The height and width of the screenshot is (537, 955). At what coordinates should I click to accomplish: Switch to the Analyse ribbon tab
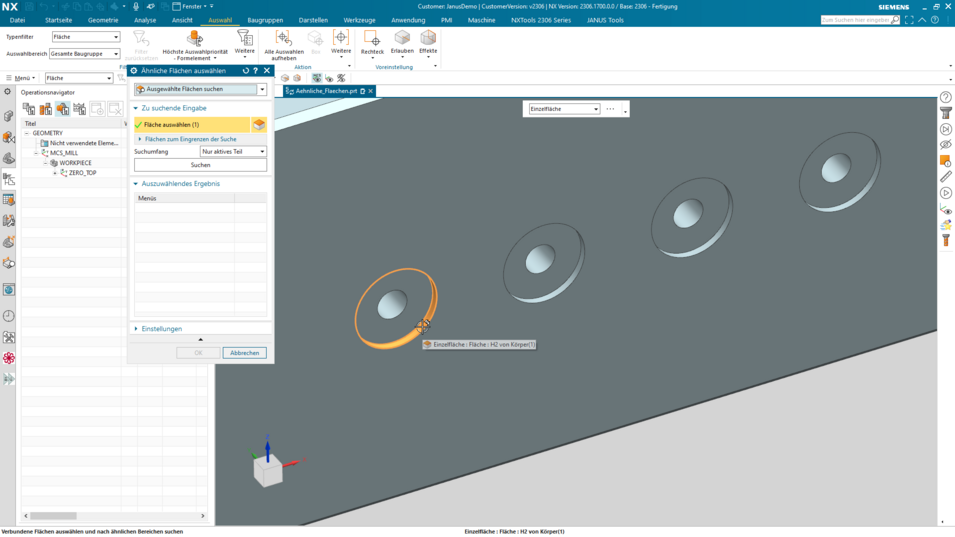145,20
